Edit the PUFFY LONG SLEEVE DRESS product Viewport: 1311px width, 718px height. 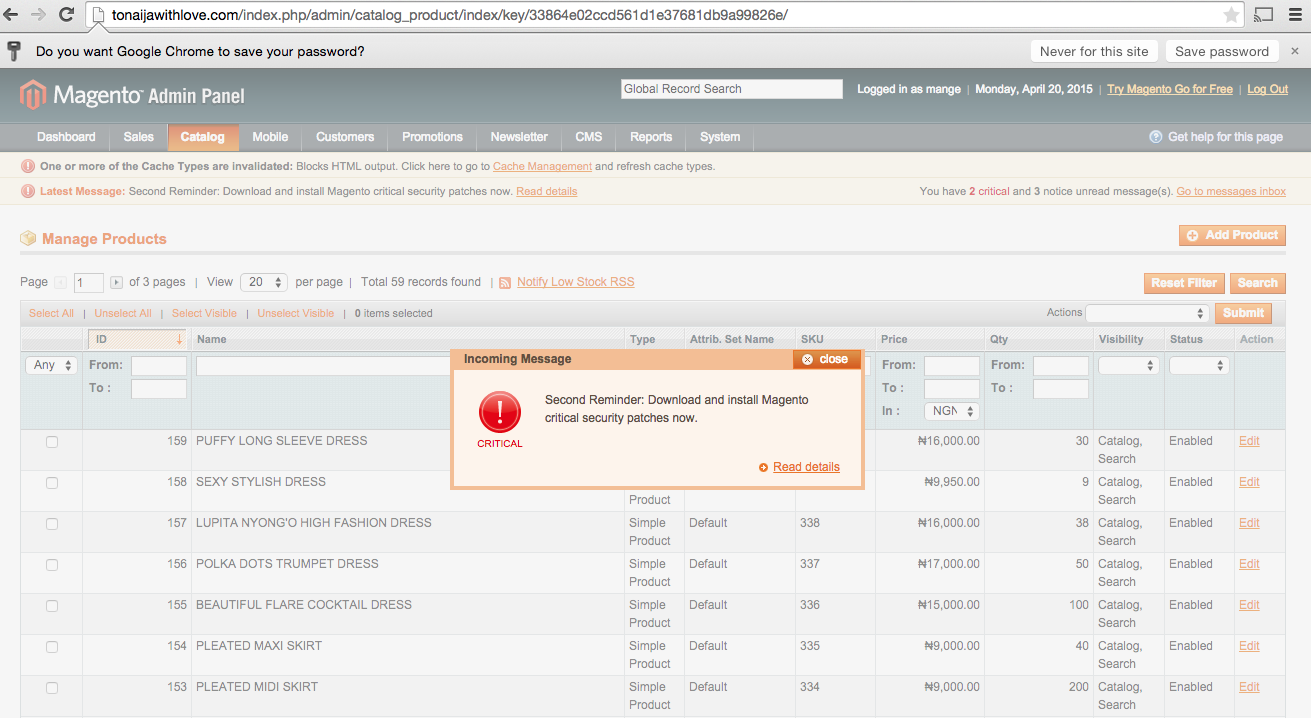(x=1249, y=441)
